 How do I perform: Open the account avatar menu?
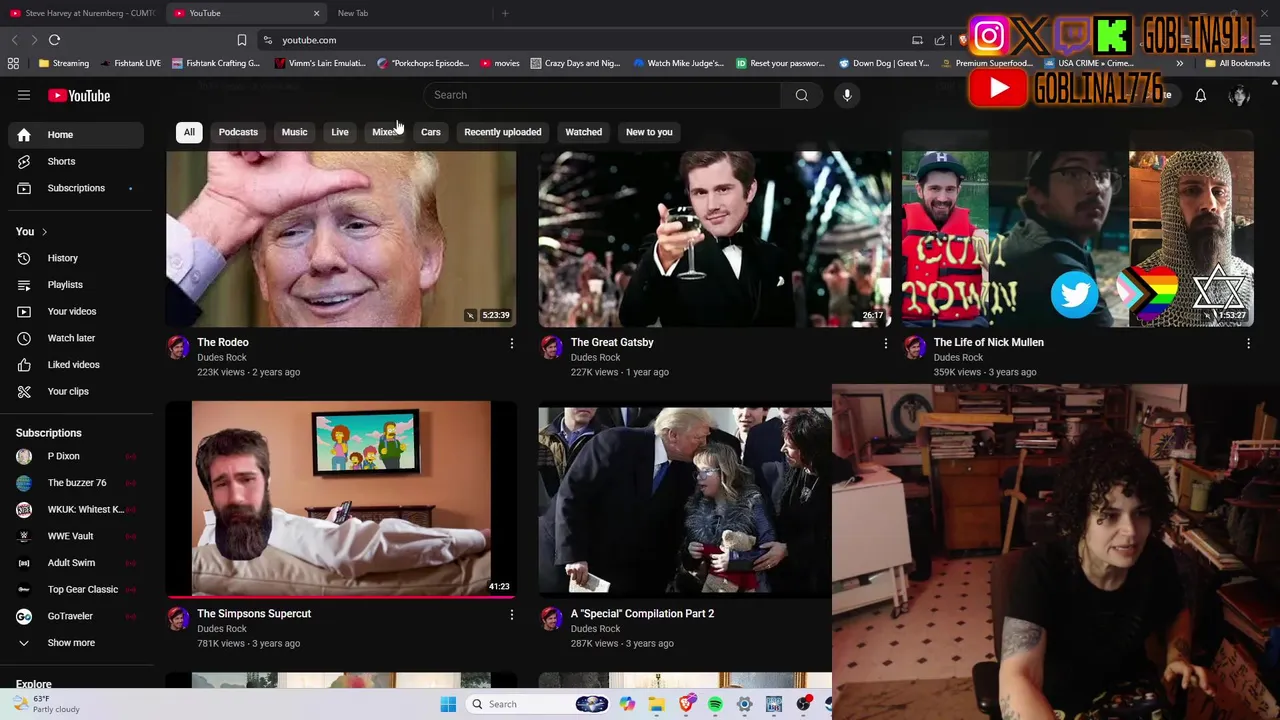pos(1240,95)
